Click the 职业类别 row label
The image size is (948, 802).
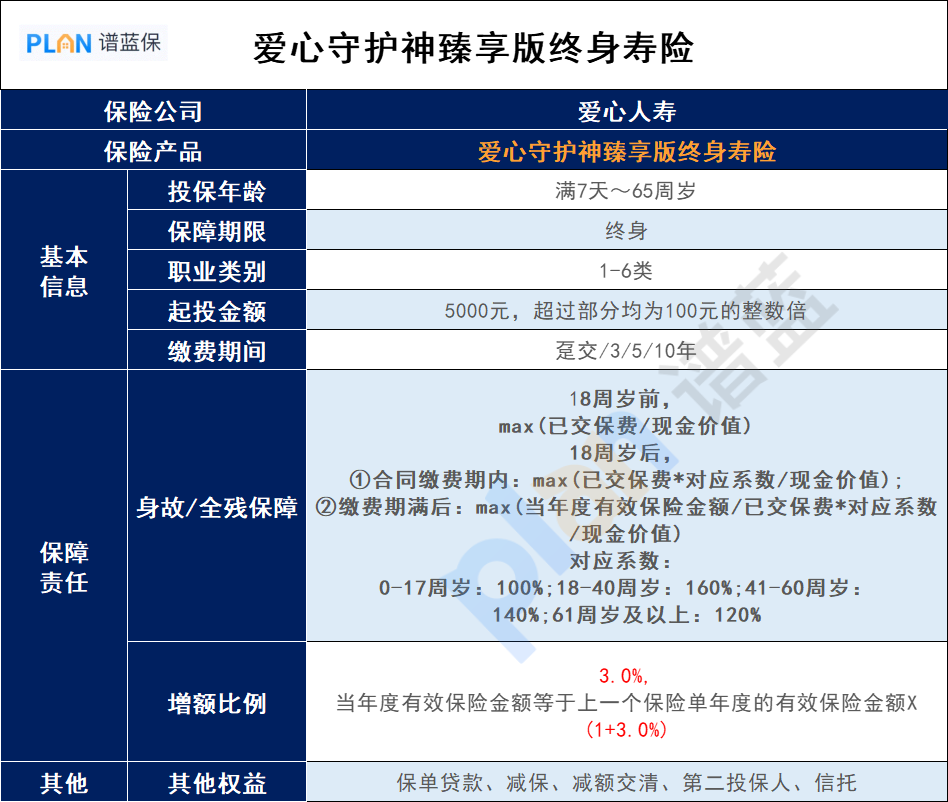coord(217,271)
